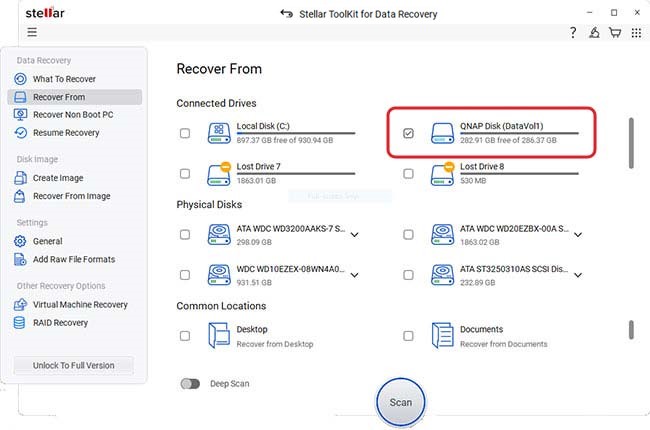Click Unlock To Full Version button
650x430 pixels.
click(x=75, y=365)
